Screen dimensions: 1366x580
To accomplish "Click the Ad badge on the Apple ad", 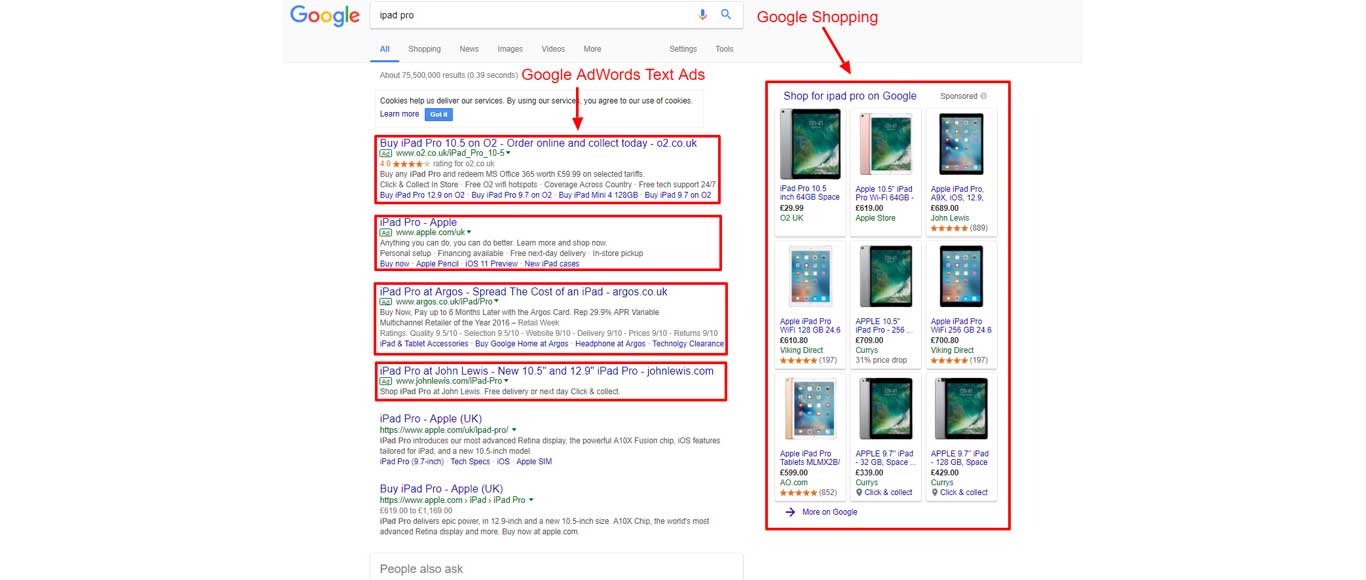I will [385, 232].
